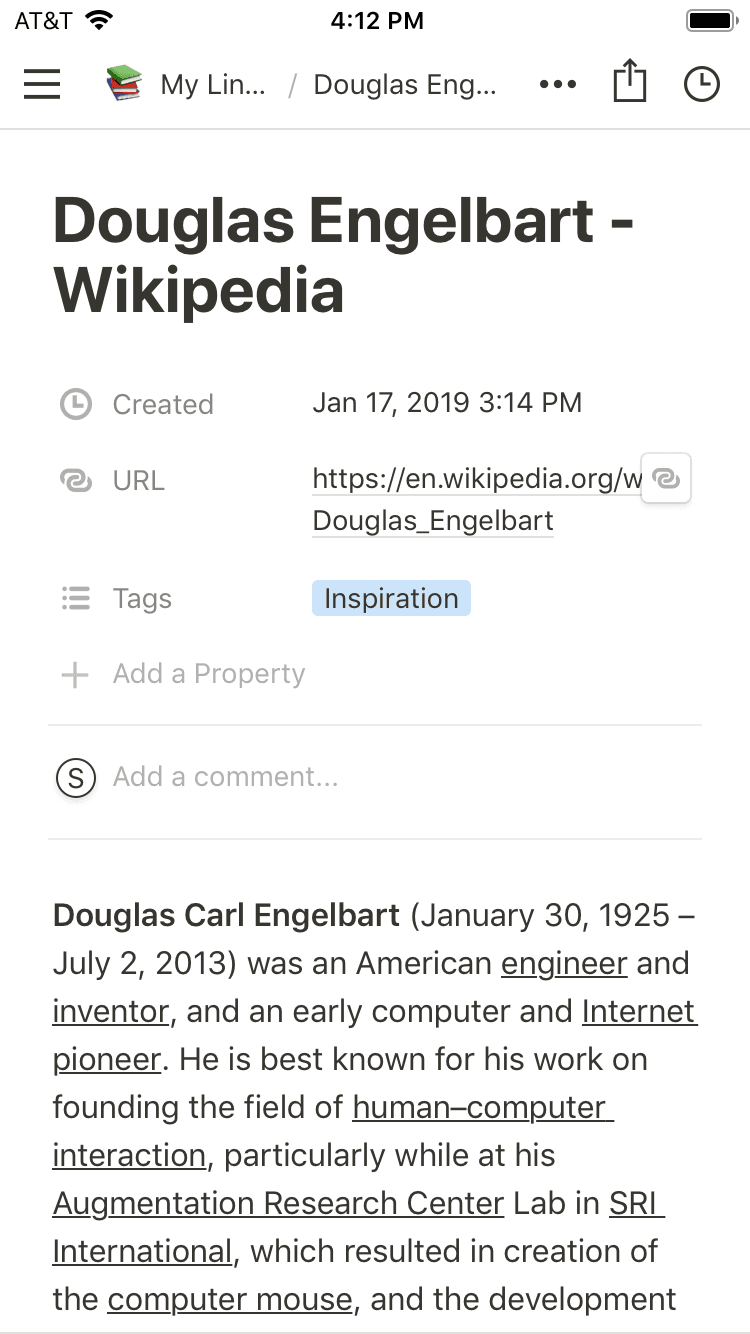Select the Douglas Eng... breadcrumb item

[404, 84]
